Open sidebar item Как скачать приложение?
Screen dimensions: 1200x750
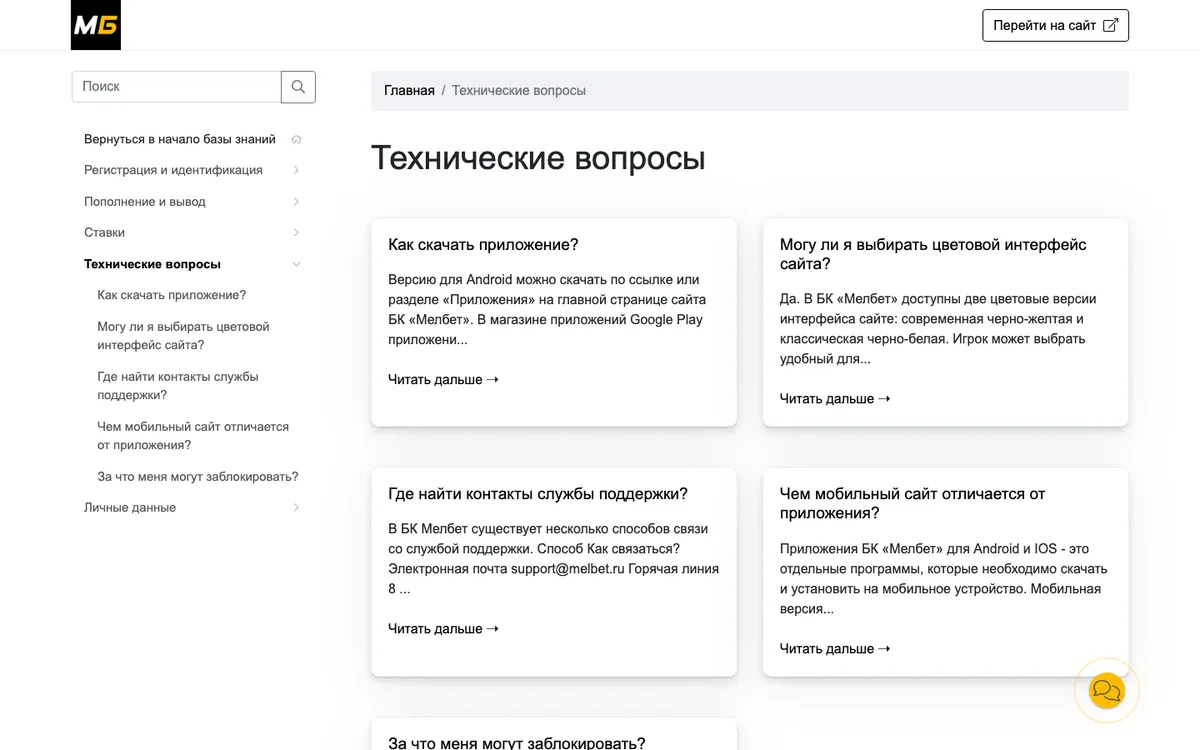[171, 295]
